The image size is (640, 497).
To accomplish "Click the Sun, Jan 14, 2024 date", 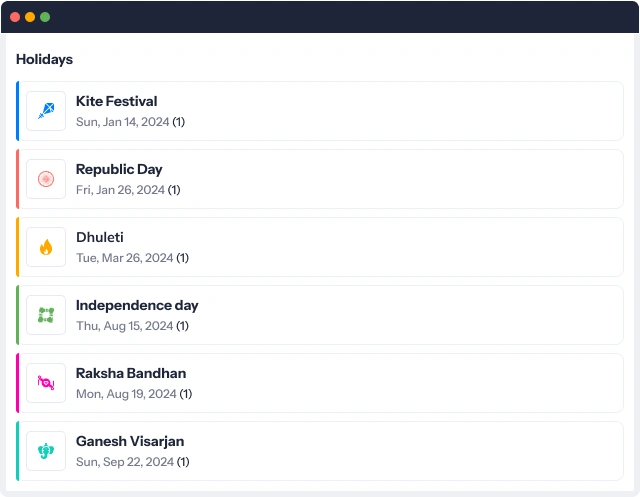I will (x=122, y=122).
